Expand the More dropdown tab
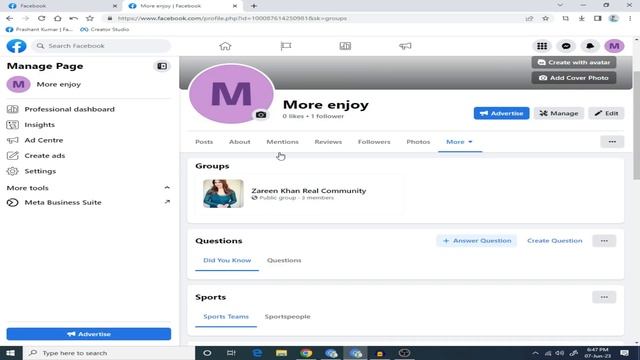Image resolution: width=640 pixels, height=360 pixels. (x=460, y=142)
